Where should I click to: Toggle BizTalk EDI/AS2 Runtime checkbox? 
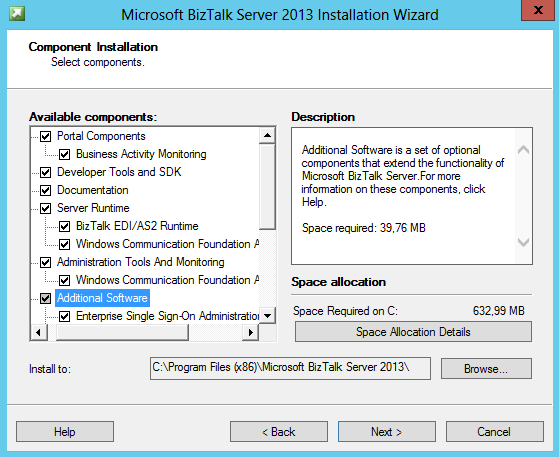[x=64, y=226]
